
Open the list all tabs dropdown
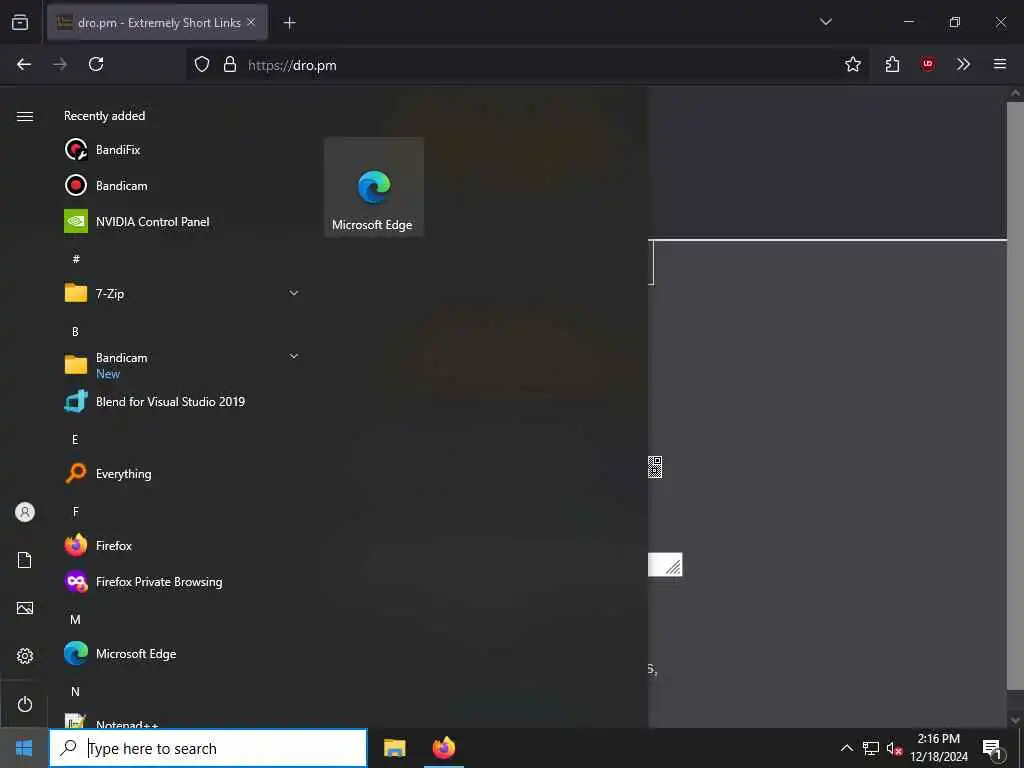(x=825, y=22)
